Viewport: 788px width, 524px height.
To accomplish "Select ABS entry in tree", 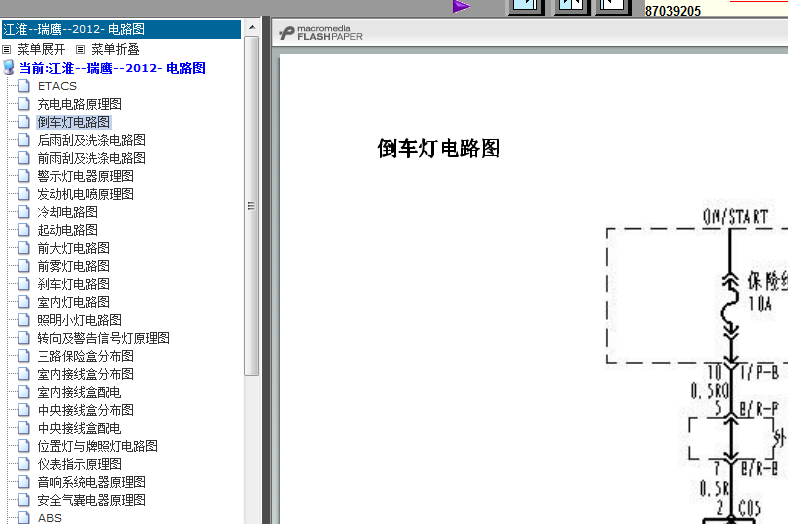I will [50, 518].
